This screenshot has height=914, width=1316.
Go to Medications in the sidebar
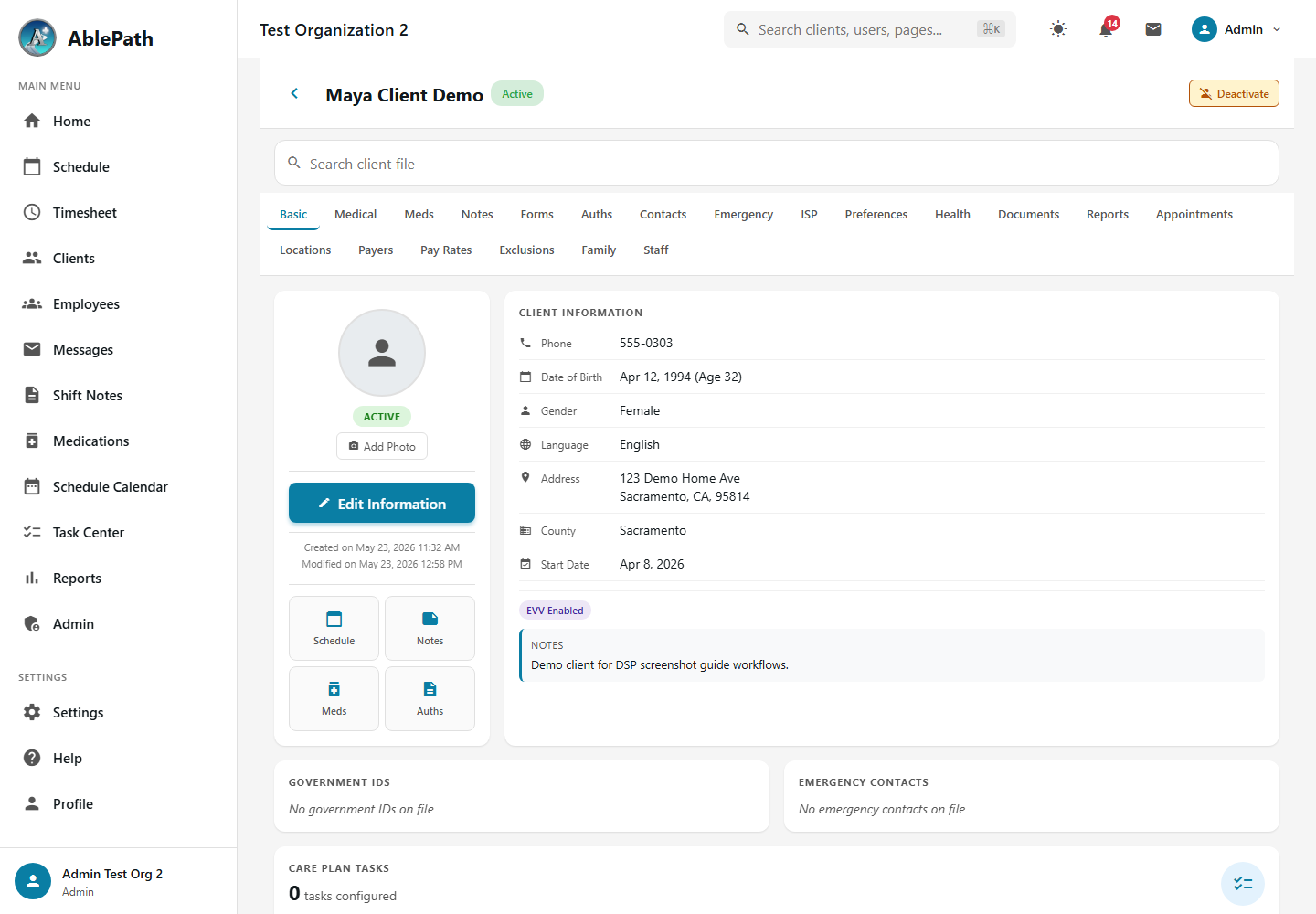tap(118, 441)
